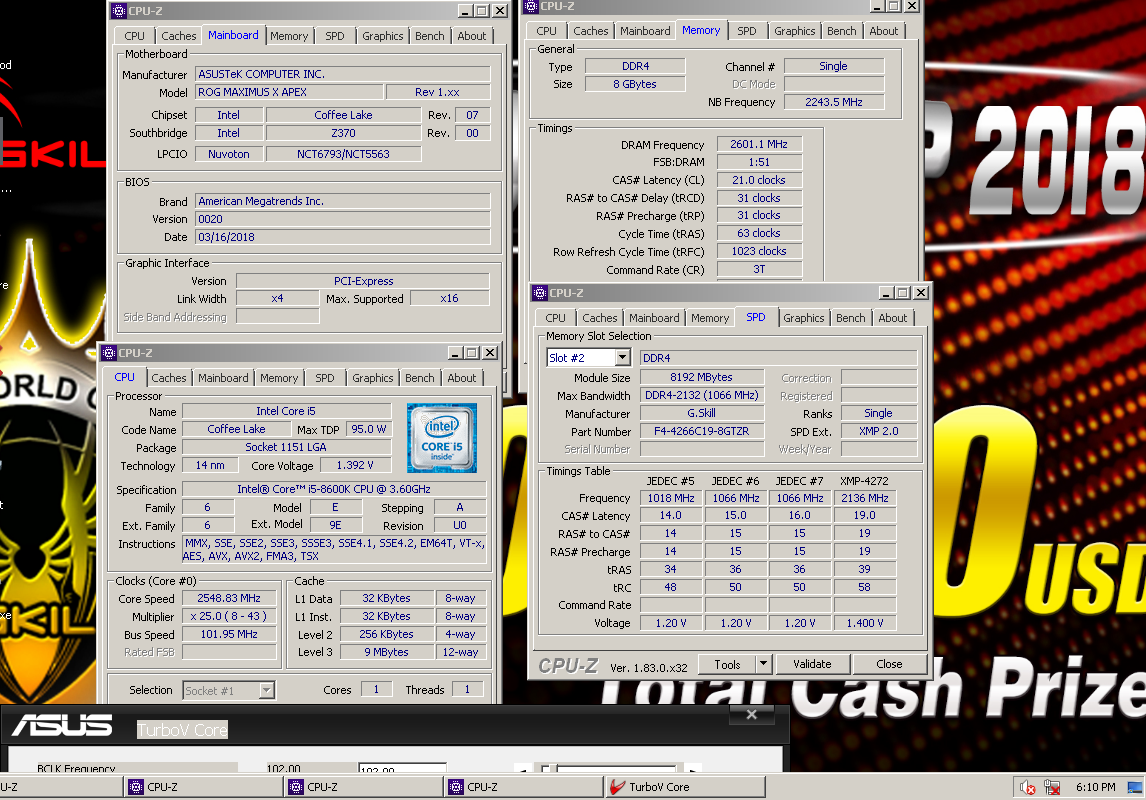Click the muted volume icon in the system tray

pos(1028,787)
